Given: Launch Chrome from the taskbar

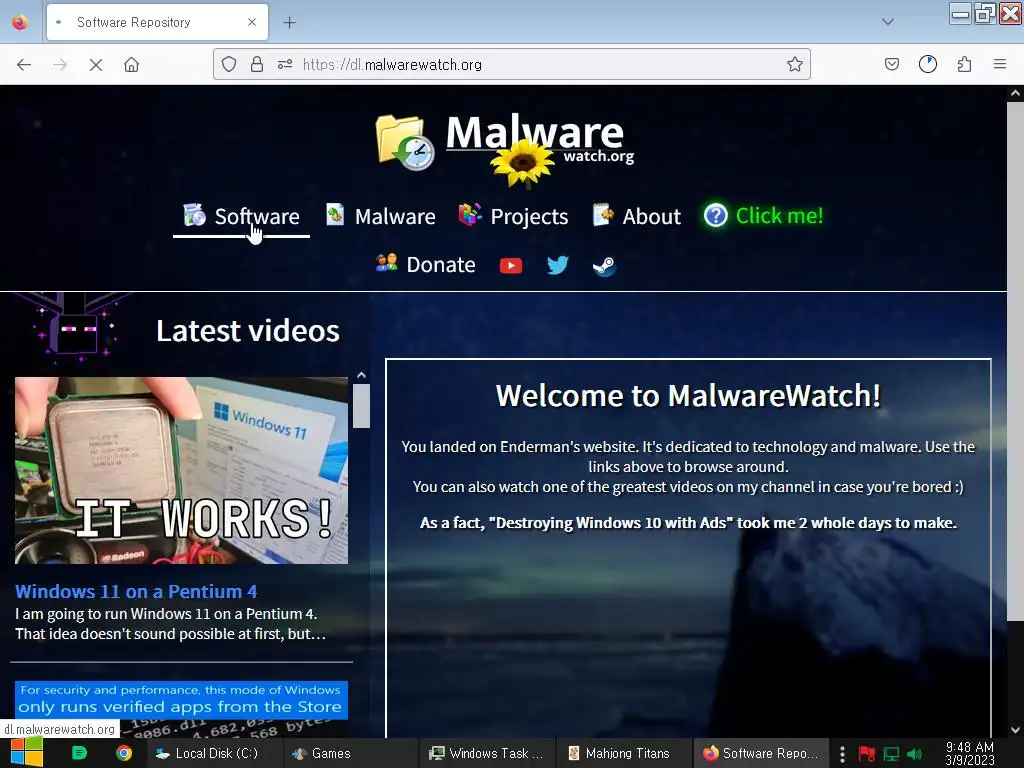Looking at the screenshot, I should [123, 753].
